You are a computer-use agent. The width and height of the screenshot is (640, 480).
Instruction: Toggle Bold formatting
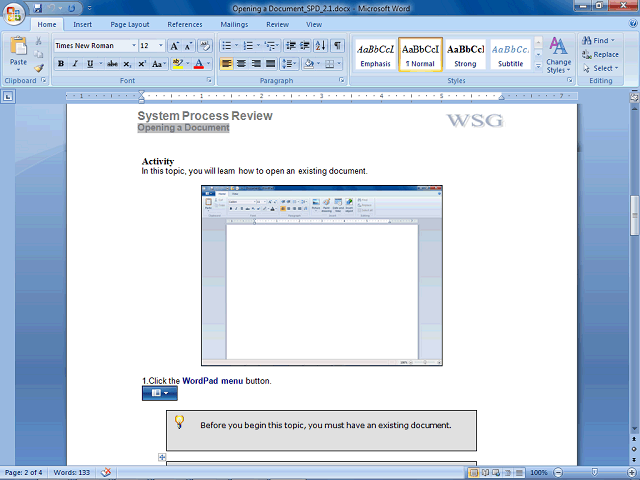click(x=61, y=64)
